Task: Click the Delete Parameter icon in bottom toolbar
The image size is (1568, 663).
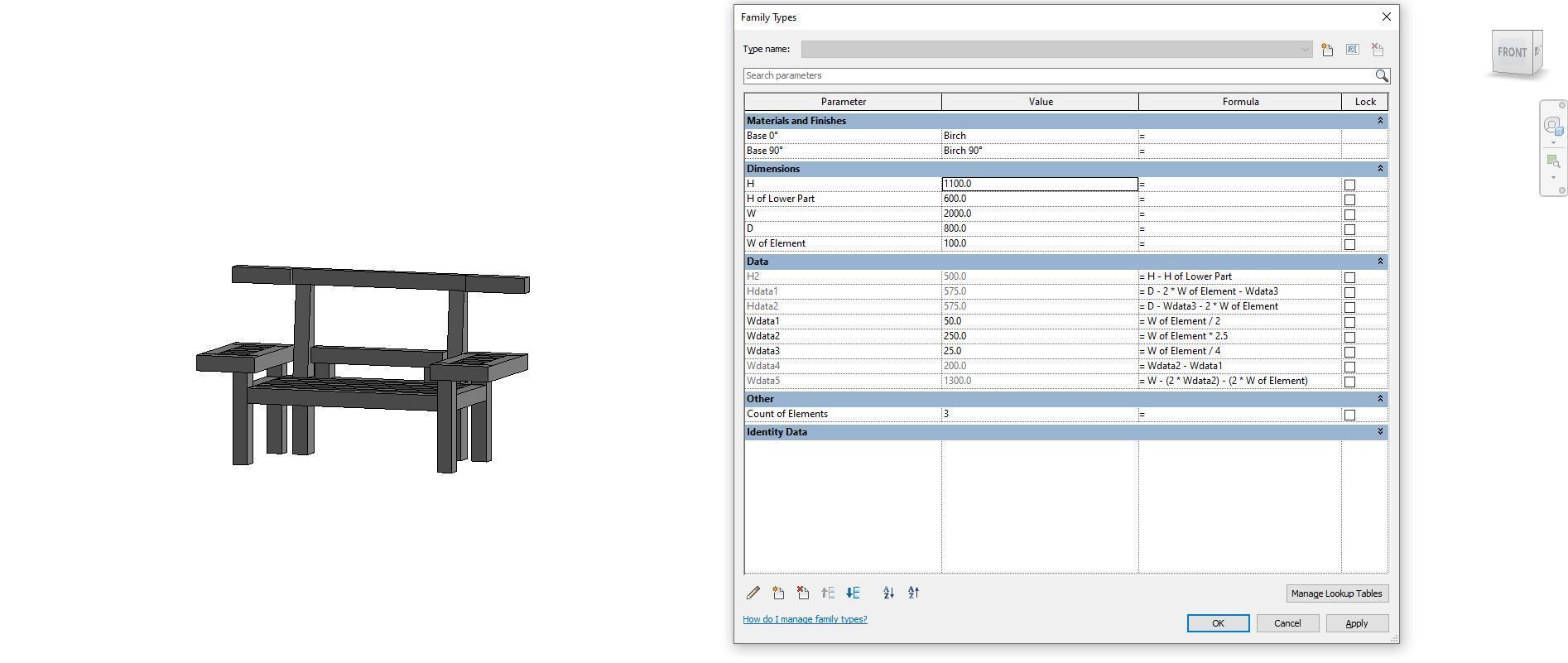Action: [803, 593]
